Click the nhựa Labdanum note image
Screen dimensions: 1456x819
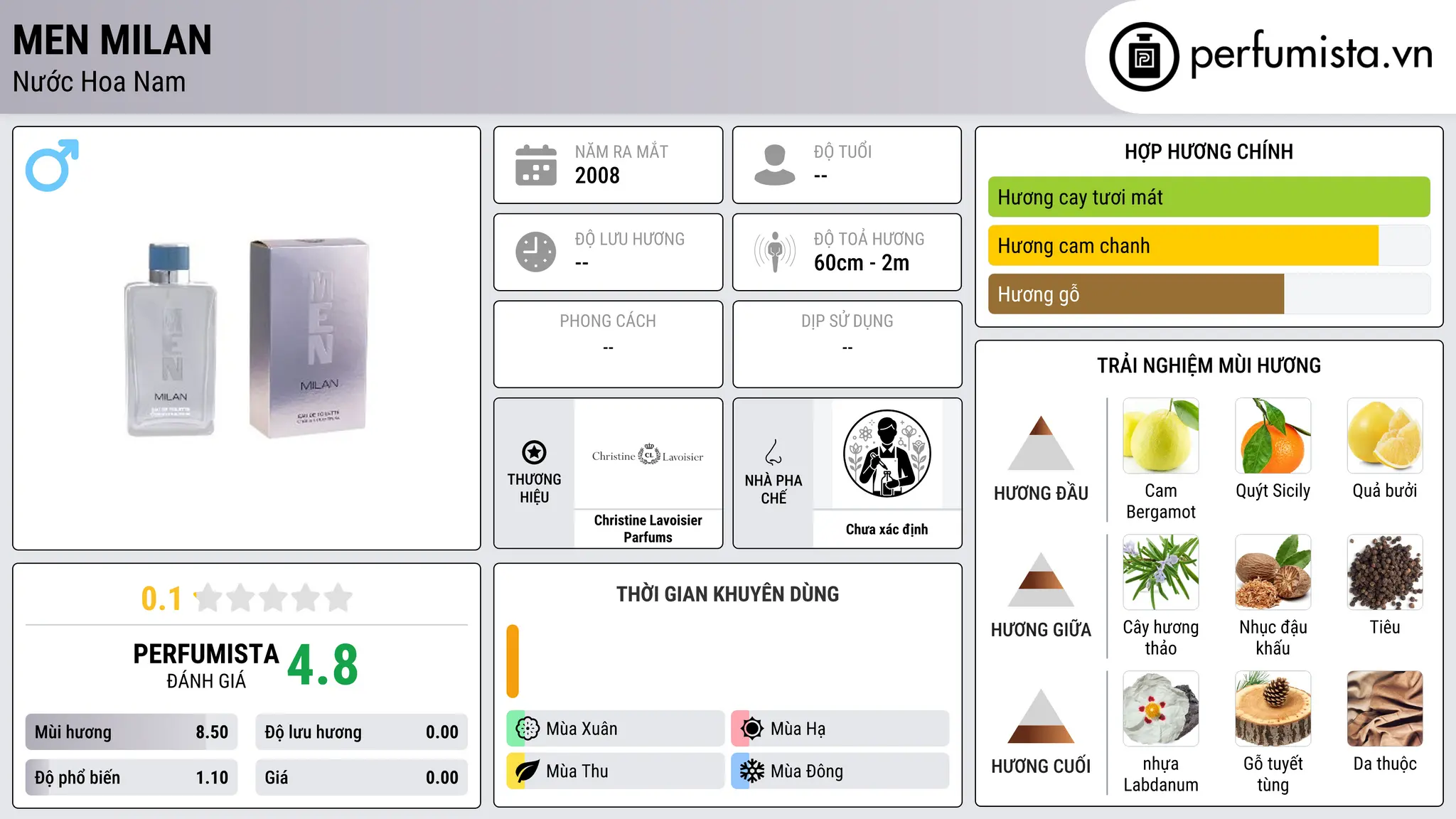pos(1161,709)
